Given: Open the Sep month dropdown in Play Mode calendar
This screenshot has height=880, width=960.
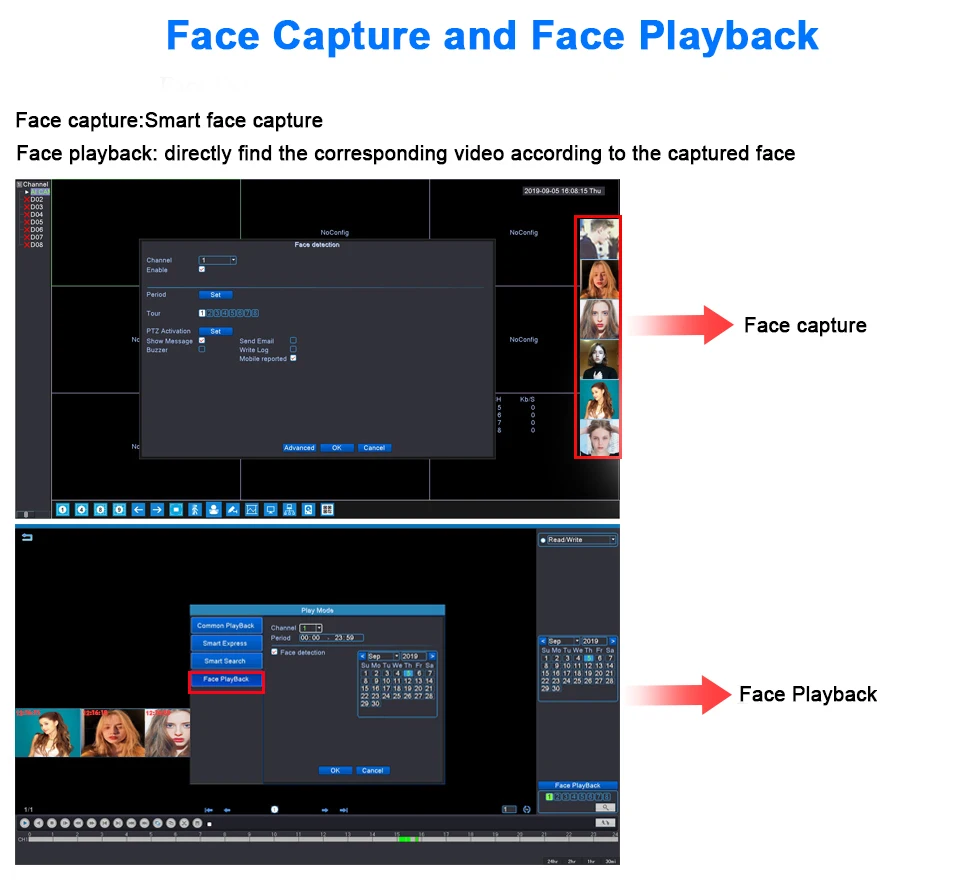Looking at the screenshot, I should [x=380, y=656].
